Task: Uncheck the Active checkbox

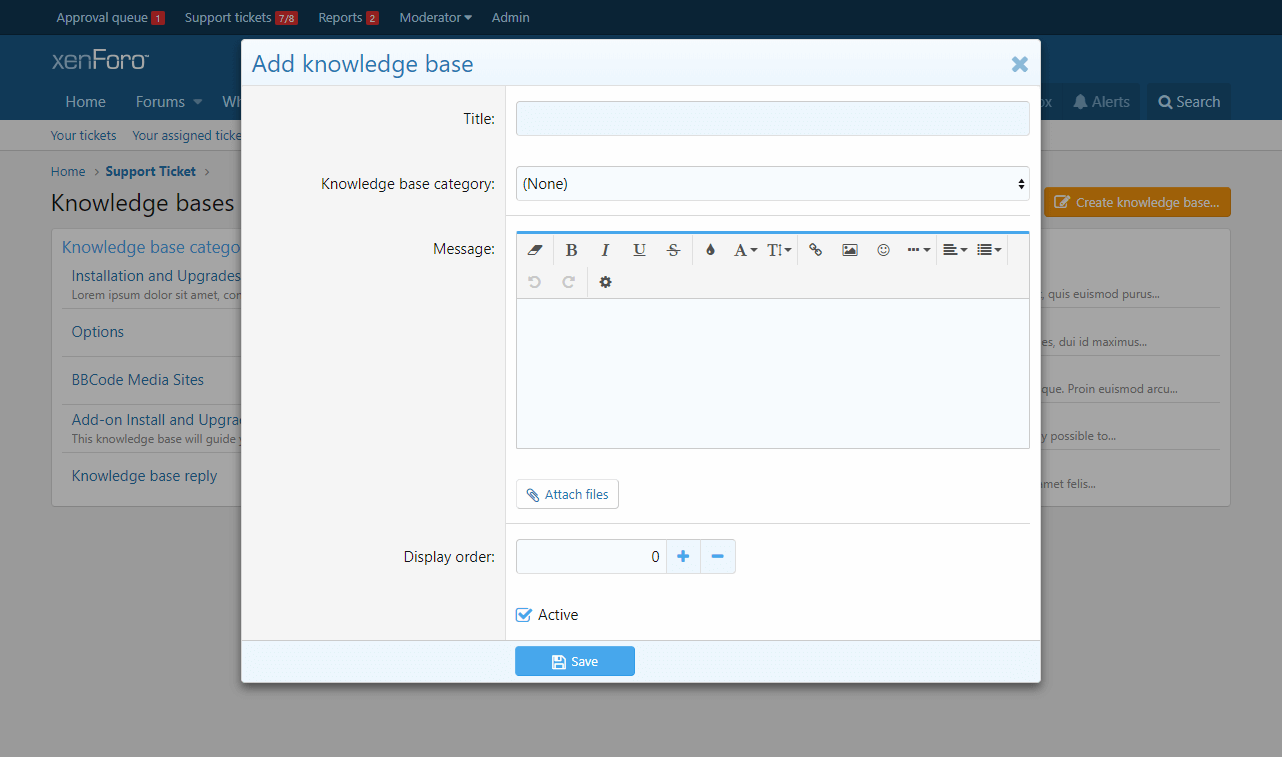Action: point(524,615)
